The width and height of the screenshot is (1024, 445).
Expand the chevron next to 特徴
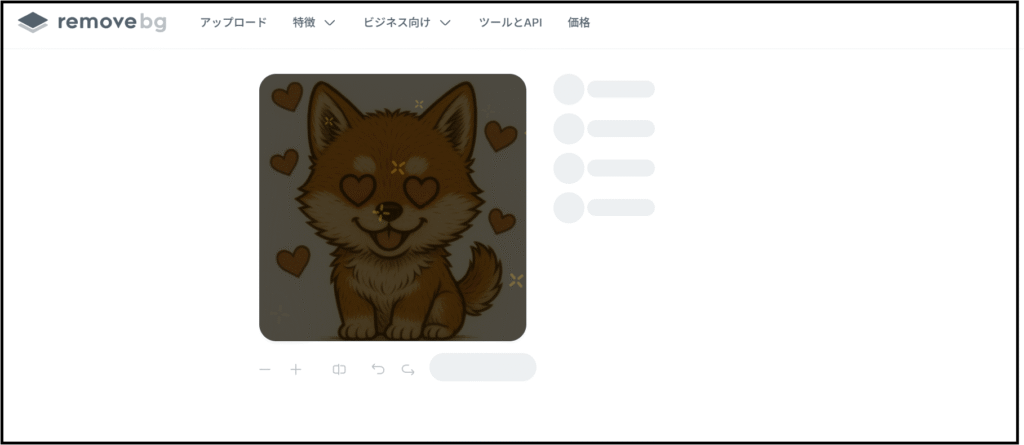coord(330,23)
